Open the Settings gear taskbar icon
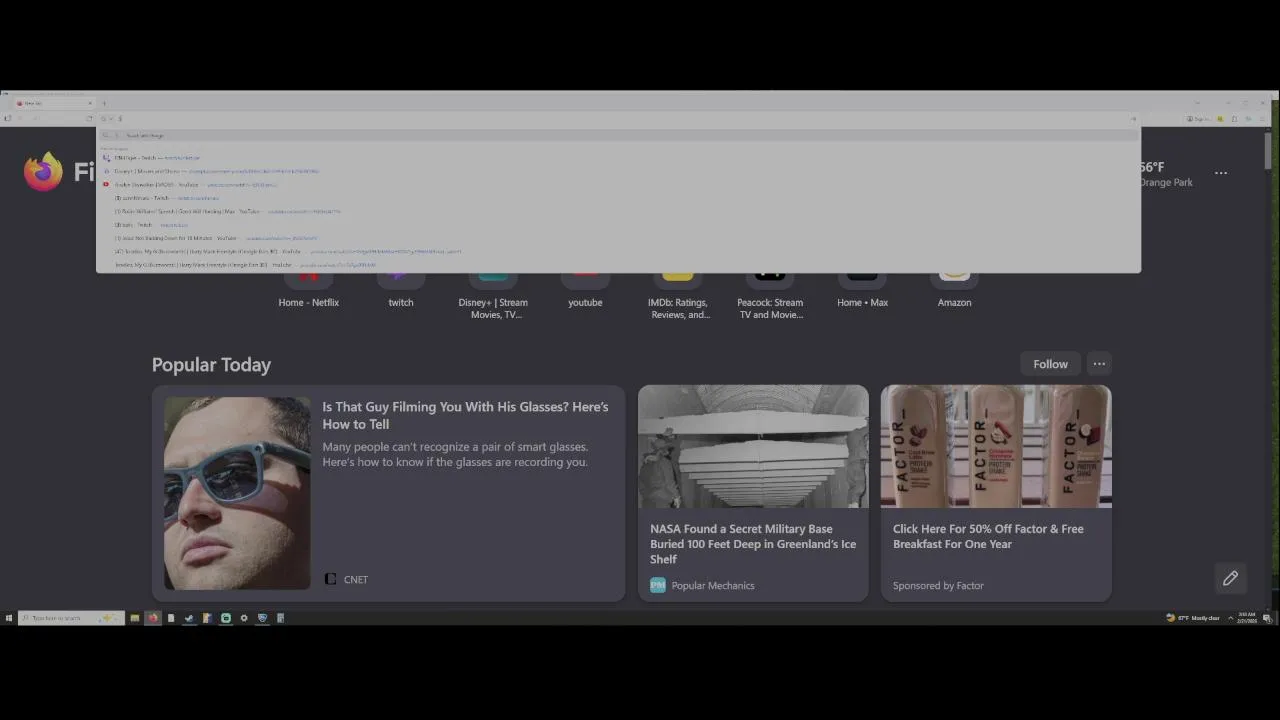The image size is (1280, 720). tap(244, 618)
